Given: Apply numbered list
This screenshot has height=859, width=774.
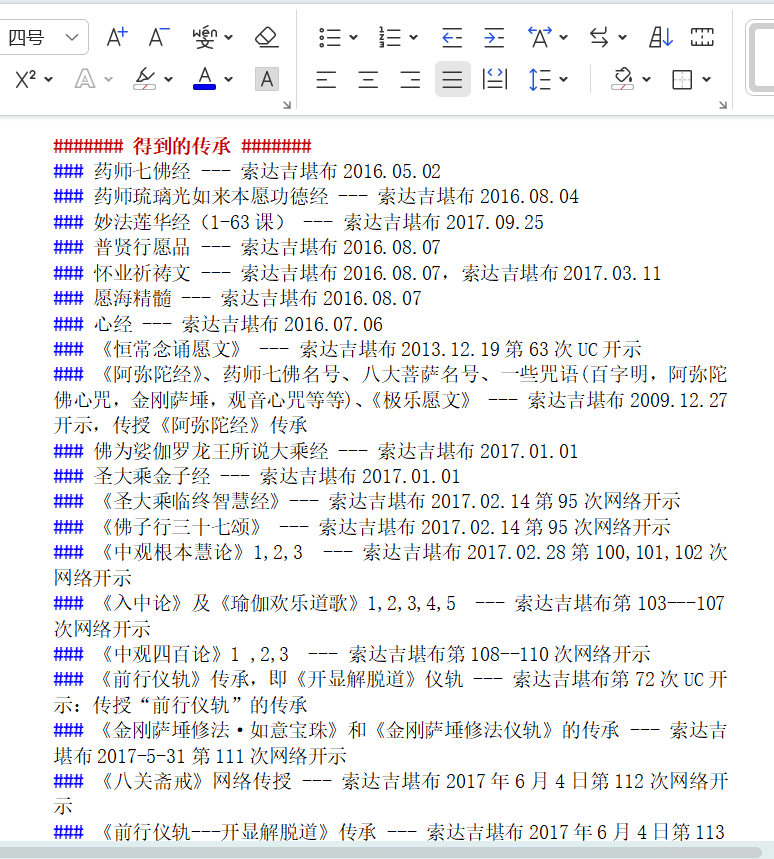Looking at the screenshot, I should [390, 37].
